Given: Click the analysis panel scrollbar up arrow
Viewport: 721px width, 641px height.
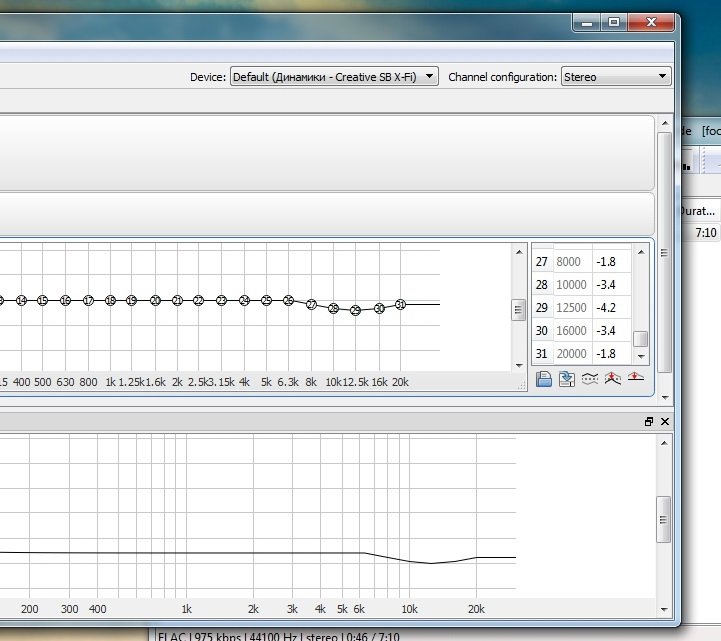Looking at the screenshot, I should [664, 443].
